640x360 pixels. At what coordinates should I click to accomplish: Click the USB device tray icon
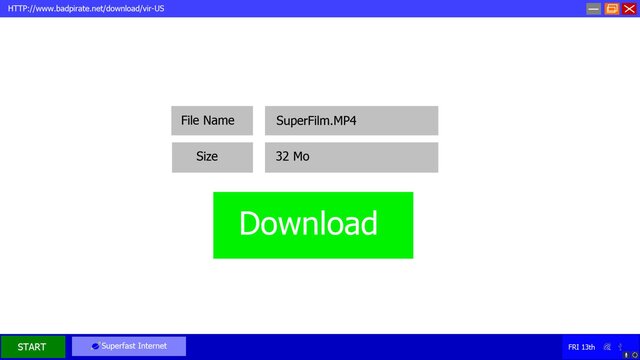pos(620,347)
